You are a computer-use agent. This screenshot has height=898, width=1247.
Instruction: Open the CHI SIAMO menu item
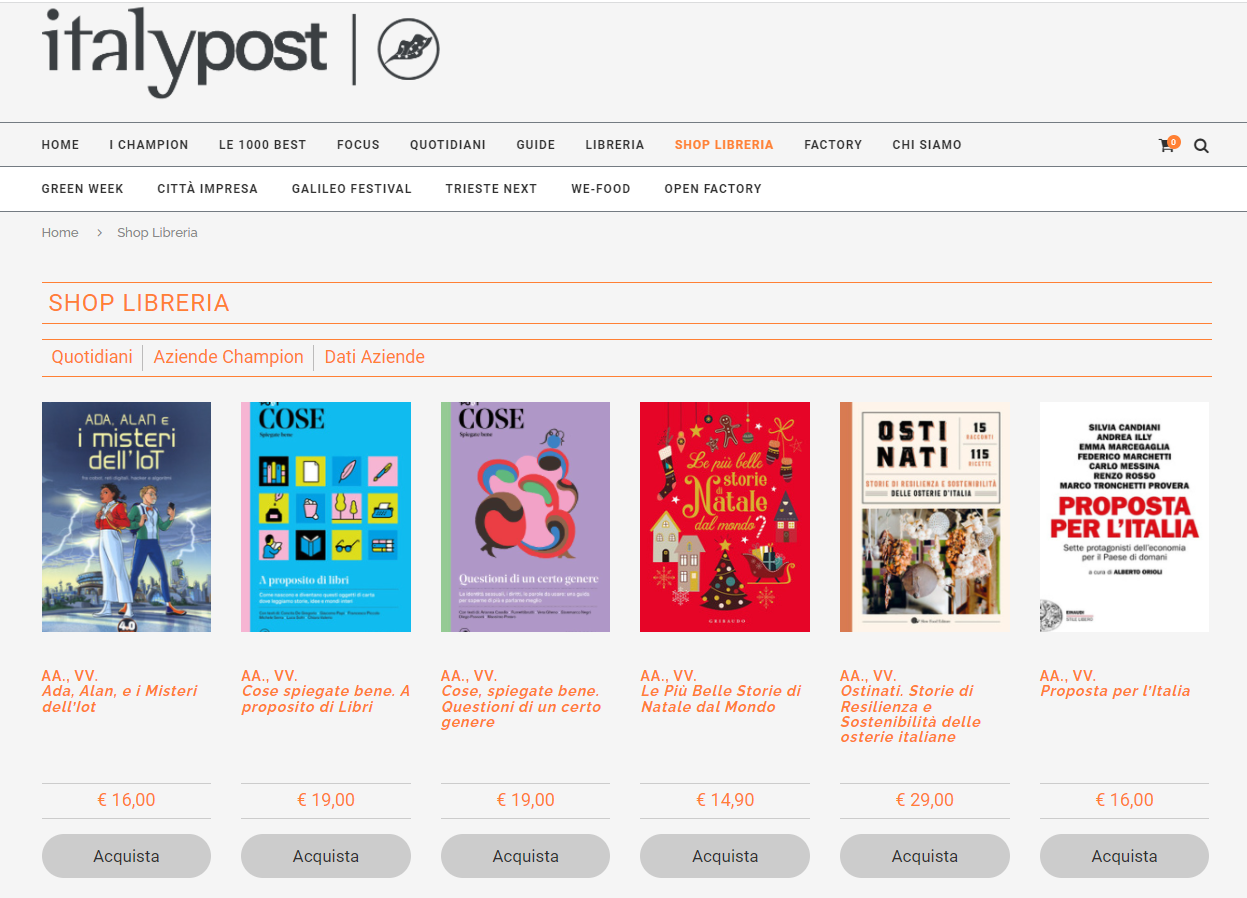coord(927,145)
